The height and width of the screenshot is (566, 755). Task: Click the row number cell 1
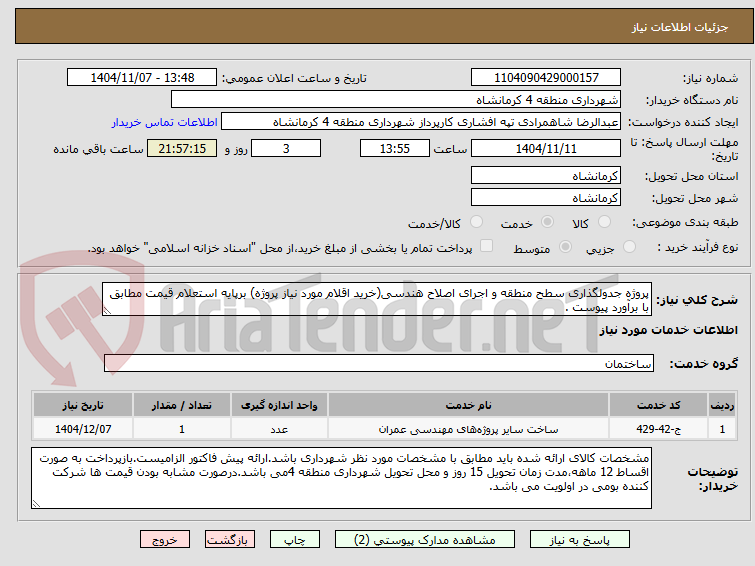tap(722, 429)
